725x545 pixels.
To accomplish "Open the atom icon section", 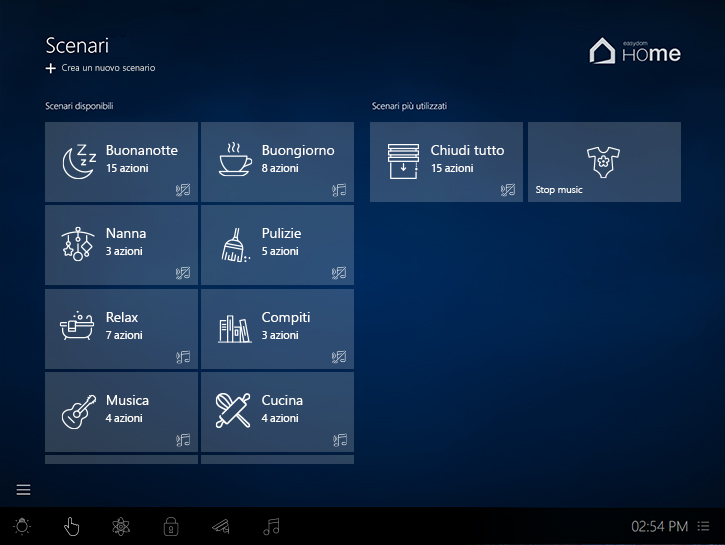I will [x=121, y=527].
